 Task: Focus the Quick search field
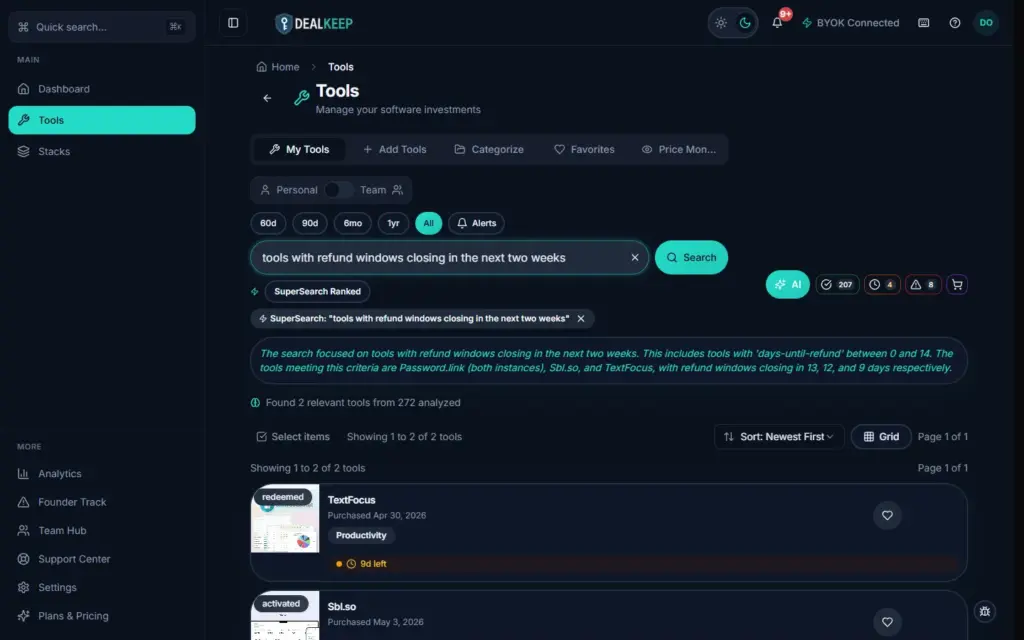[x=102, y=27]
